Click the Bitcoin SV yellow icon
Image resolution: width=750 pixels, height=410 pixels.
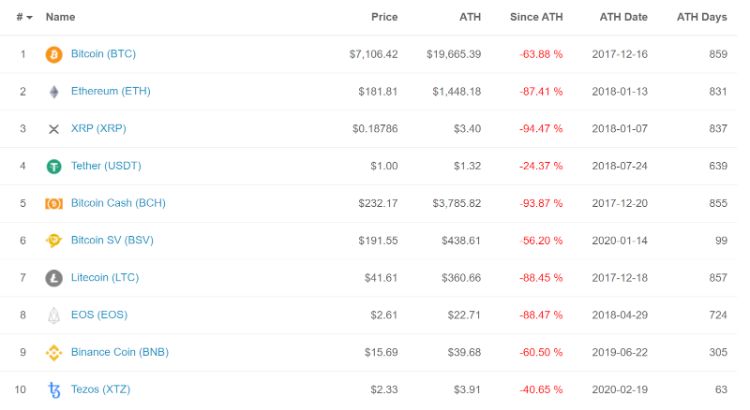[x=54, y=241]
